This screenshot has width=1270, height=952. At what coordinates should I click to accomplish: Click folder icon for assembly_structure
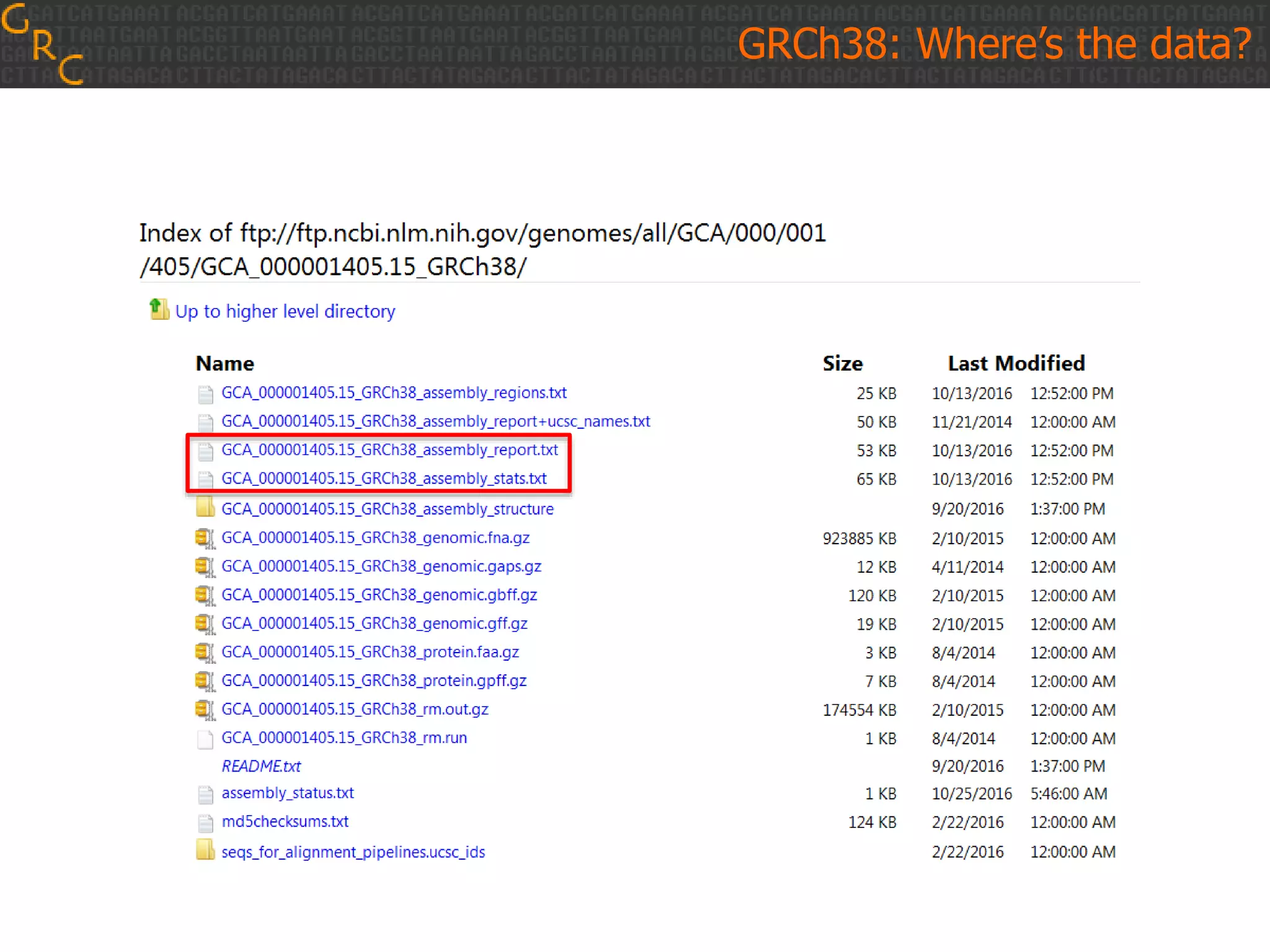[205, 508]
